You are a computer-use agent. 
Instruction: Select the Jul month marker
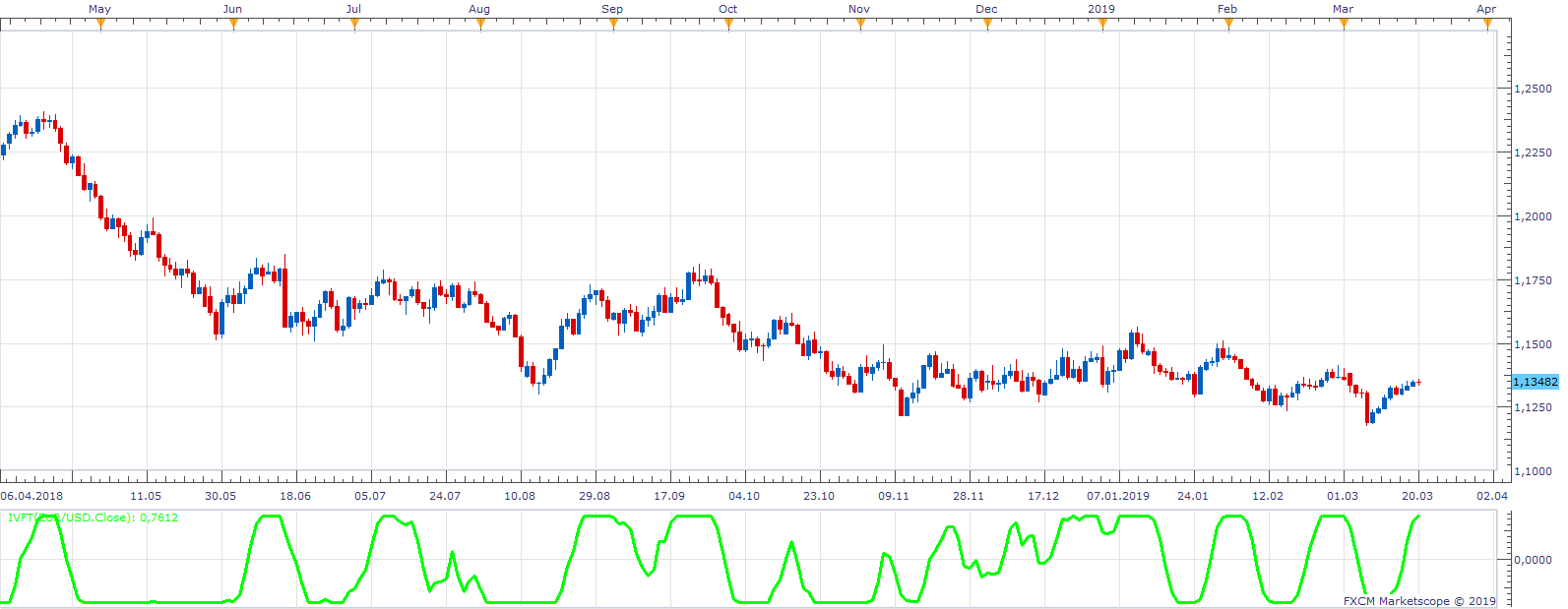coord(354,25)
